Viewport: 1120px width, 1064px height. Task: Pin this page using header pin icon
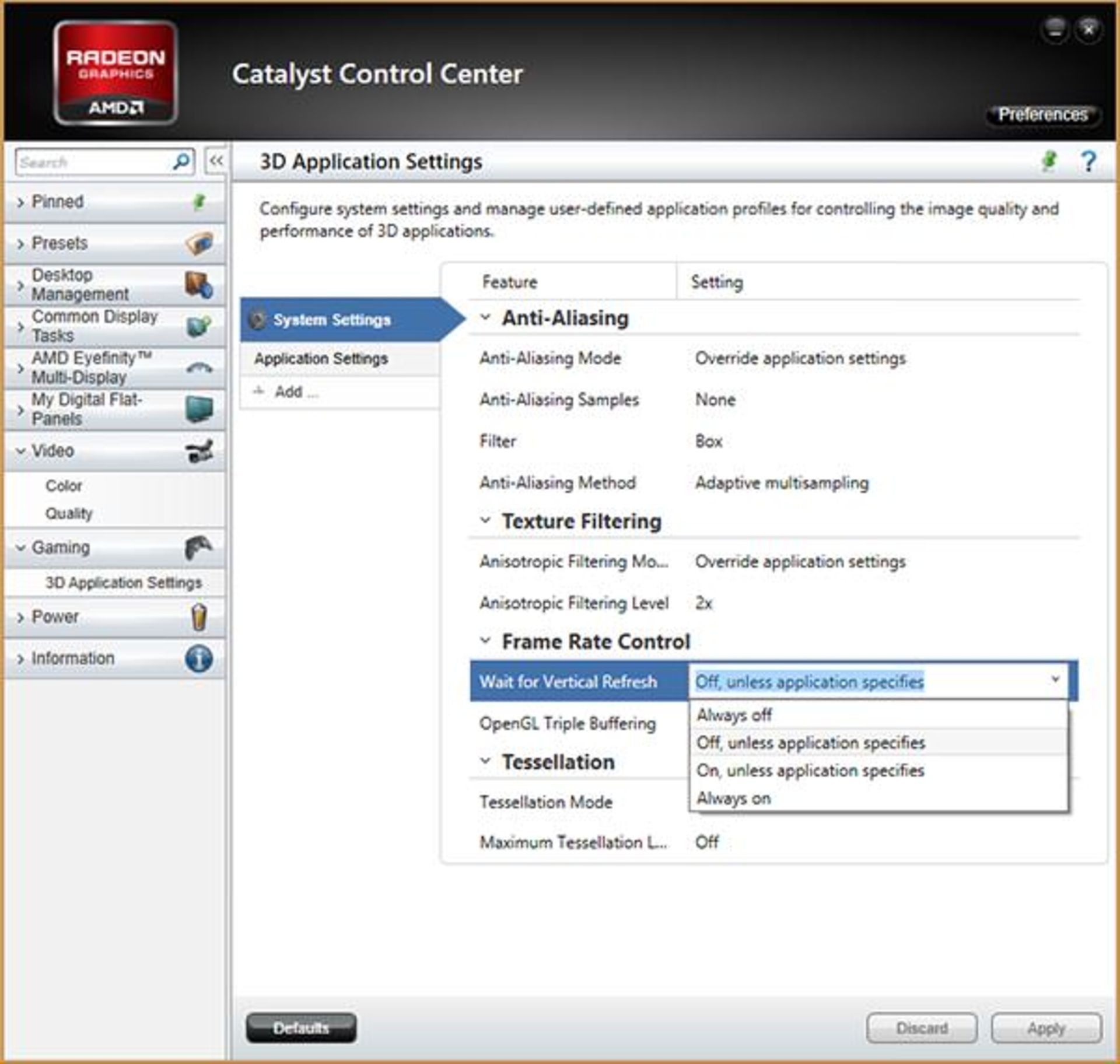click(1049, 160)
